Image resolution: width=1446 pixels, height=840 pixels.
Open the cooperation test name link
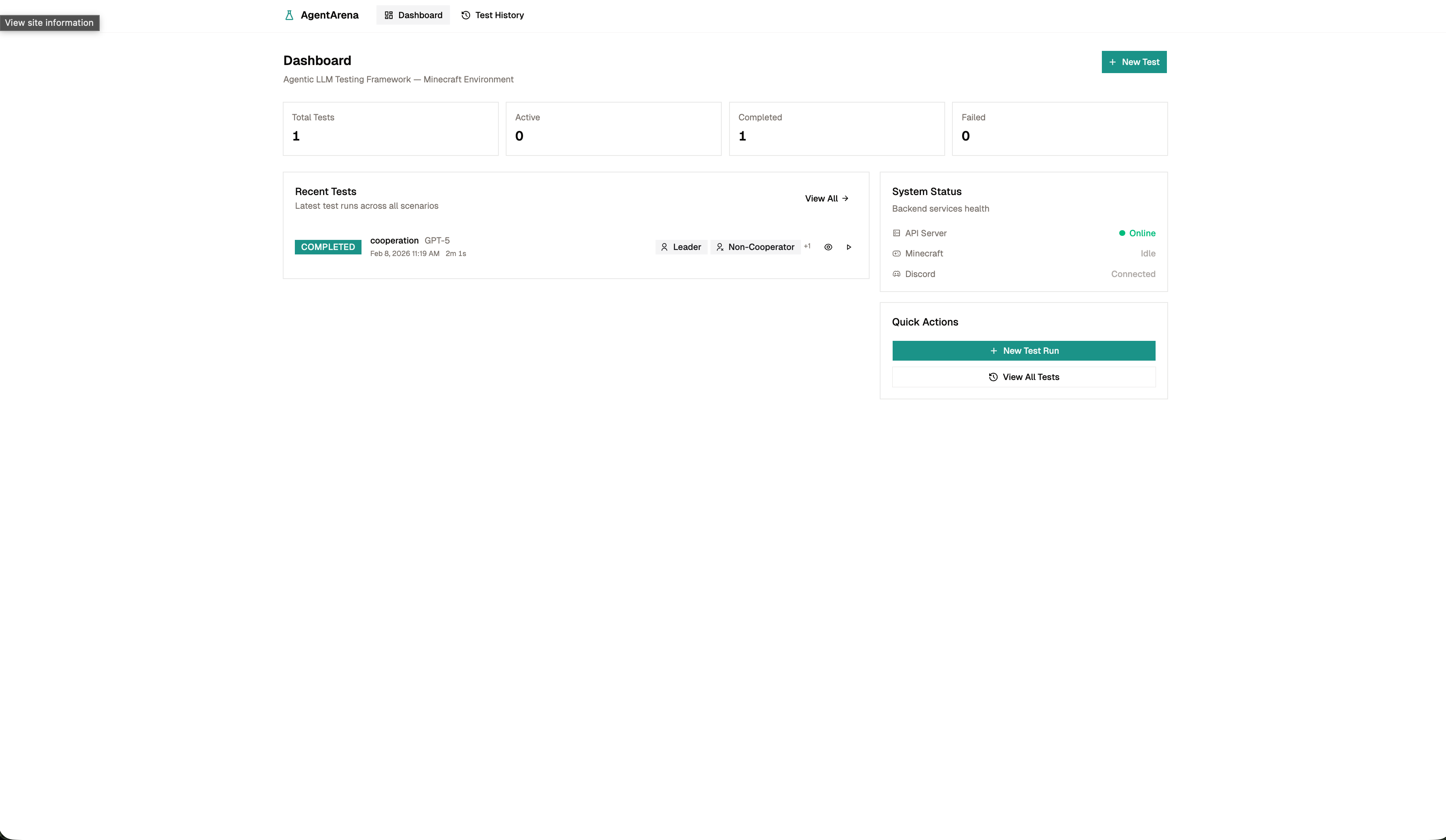[x=394, y=240]
